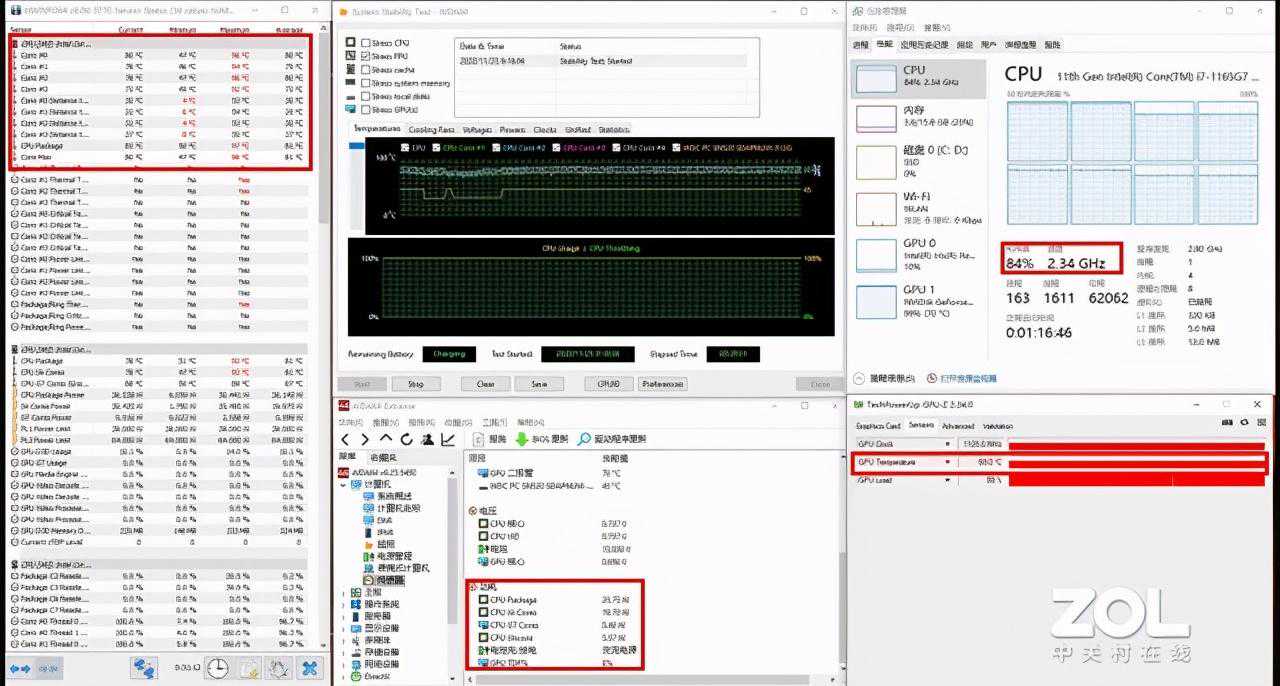Toggle the Stress system memory checkbox

(365, 83)
